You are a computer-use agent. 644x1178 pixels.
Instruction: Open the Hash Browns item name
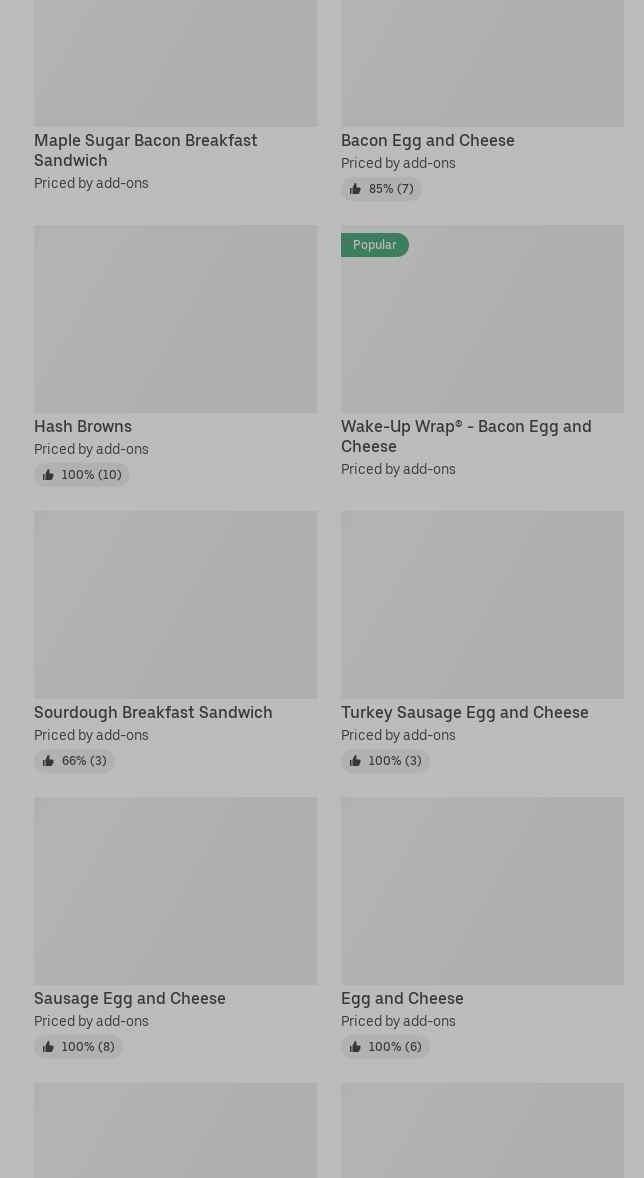coord(83,427)
